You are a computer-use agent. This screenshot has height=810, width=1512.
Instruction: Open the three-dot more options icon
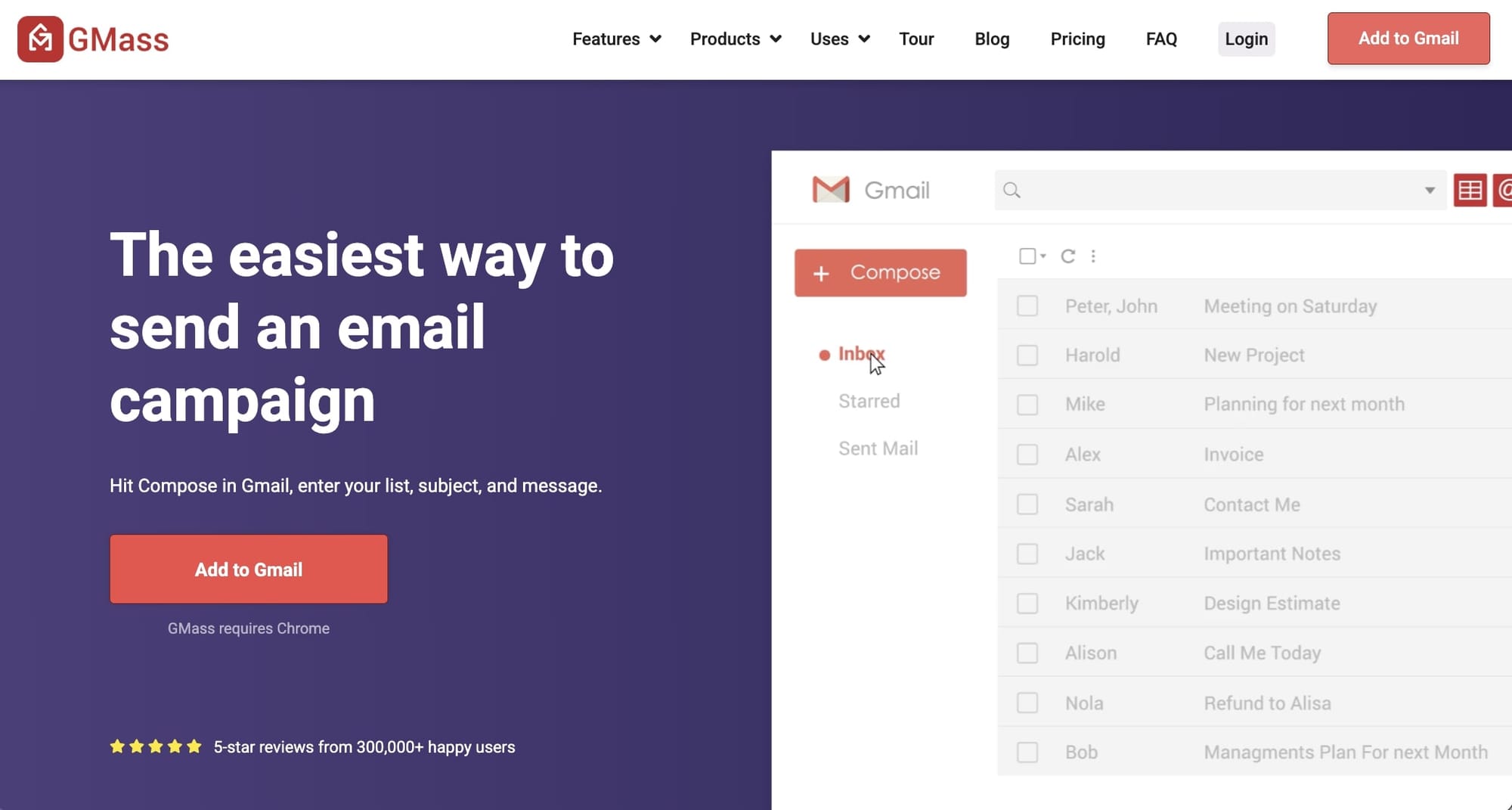click(1093, 256)
